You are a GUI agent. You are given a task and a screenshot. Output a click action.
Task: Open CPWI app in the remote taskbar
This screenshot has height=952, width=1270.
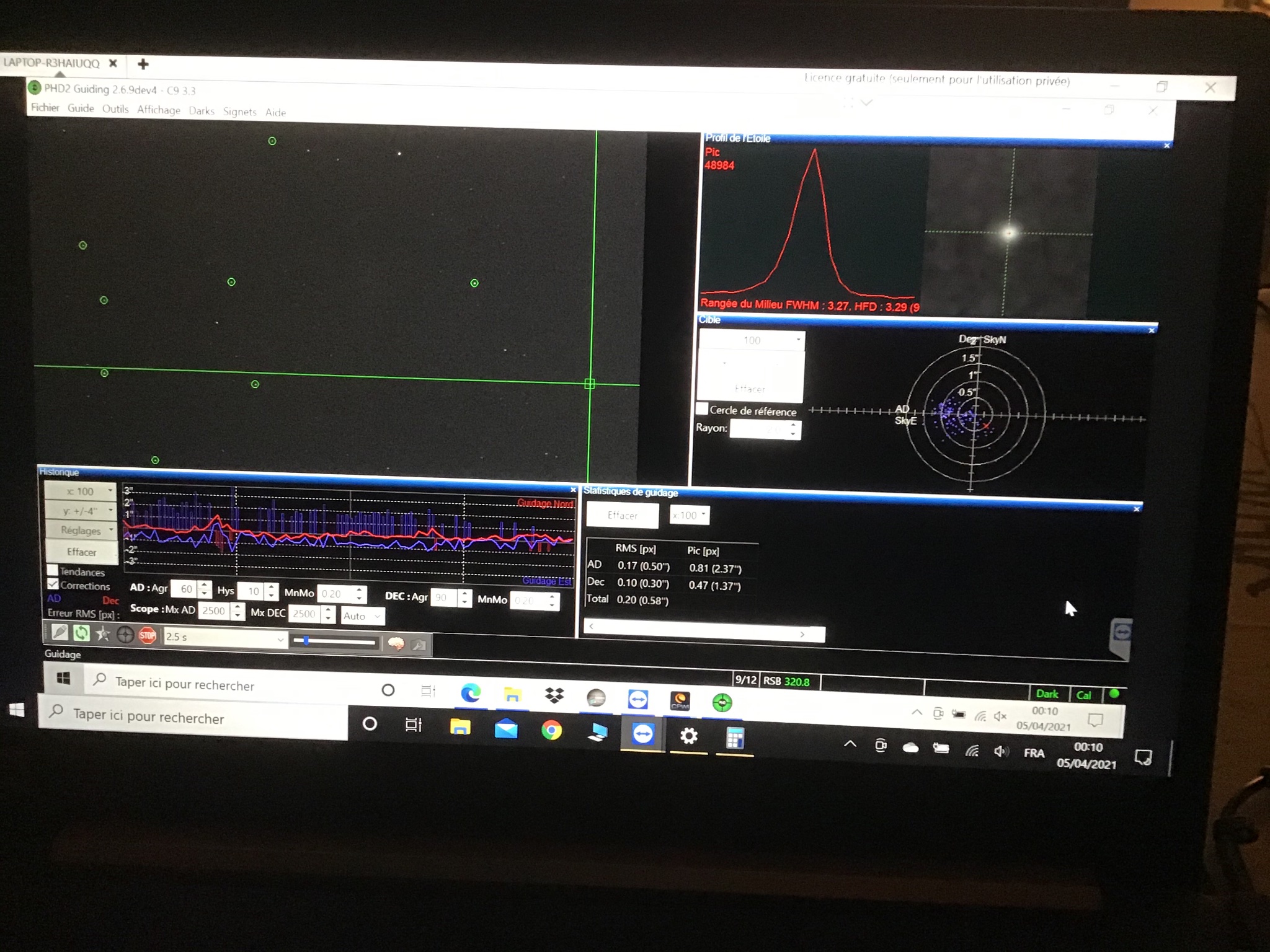(680, 701)
